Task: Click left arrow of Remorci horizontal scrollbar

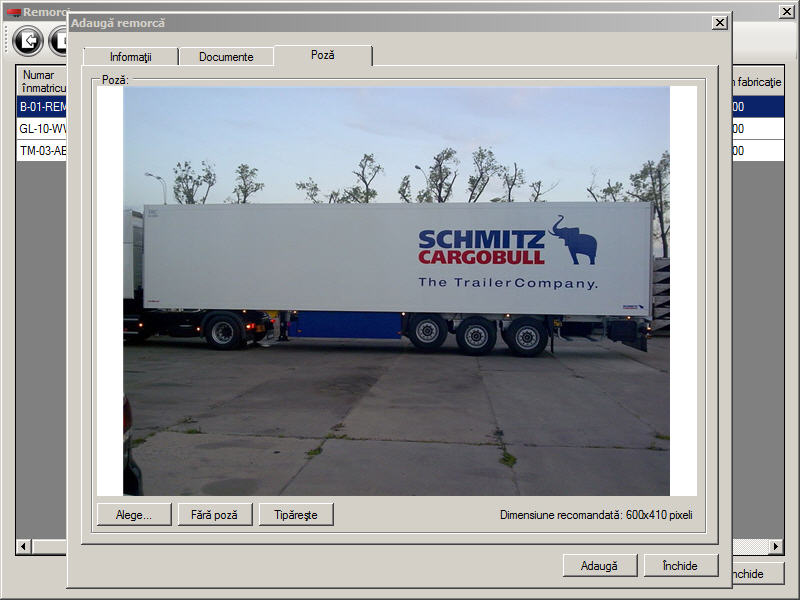Action: tap(23, 546)
